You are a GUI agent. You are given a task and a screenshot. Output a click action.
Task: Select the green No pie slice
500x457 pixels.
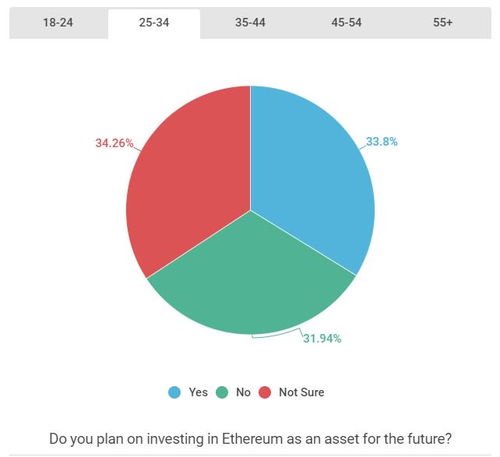251,283
